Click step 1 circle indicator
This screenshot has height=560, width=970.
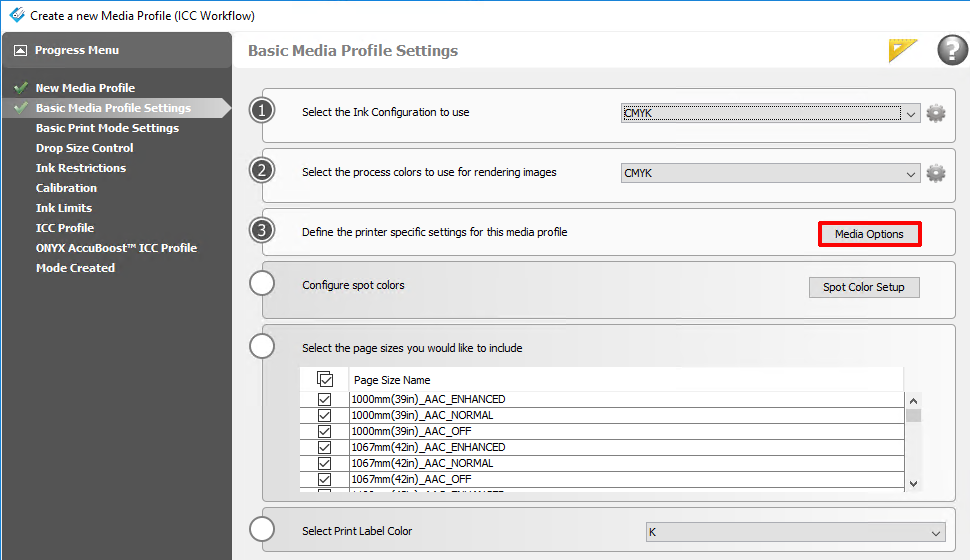point(262,111)
